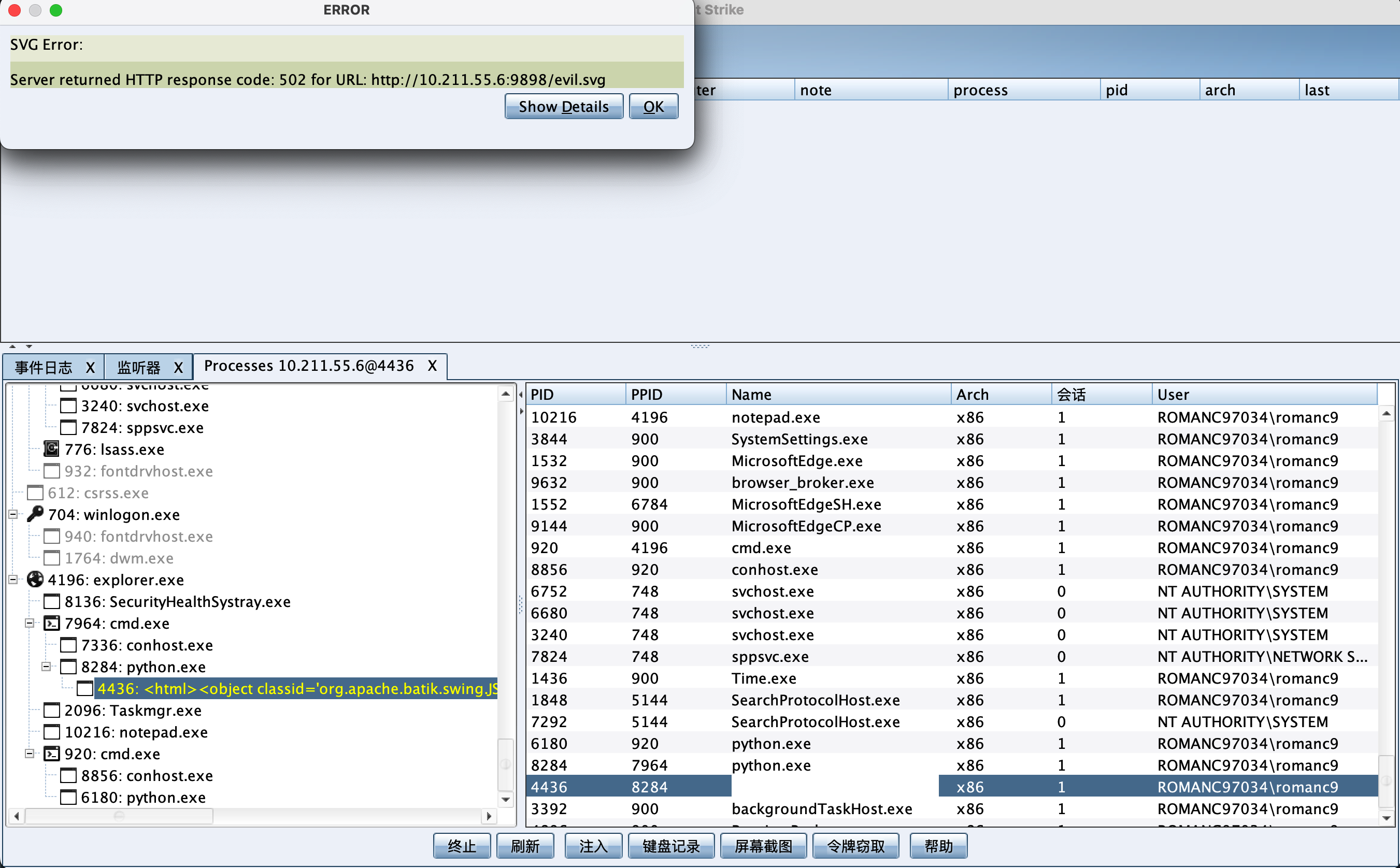Click the window icon beside 612: csrss.exe

pyautogui.click(x=35, y=493)
